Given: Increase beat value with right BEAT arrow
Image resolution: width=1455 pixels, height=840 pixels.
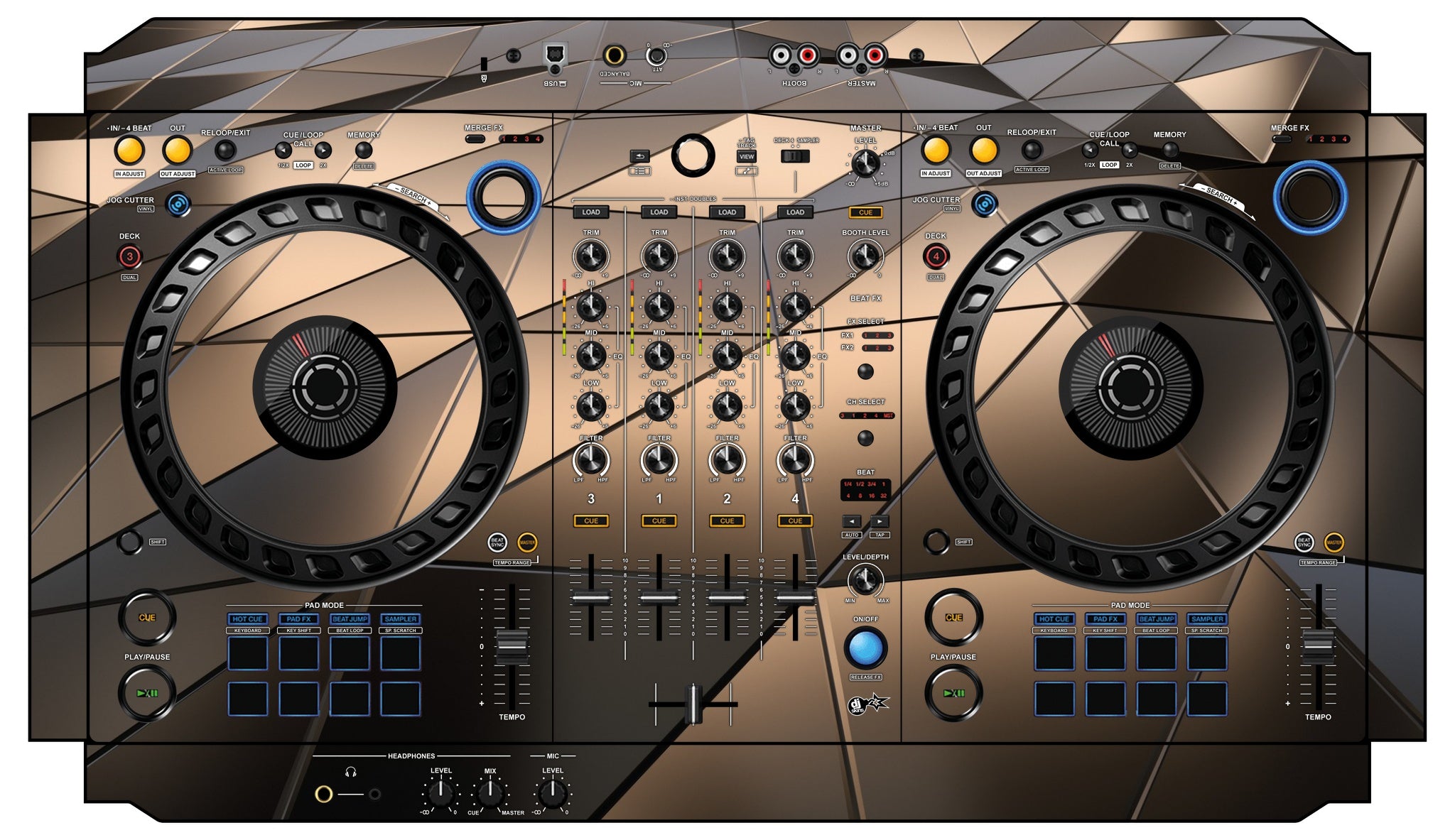Looking at the screenshot, I should (880, 522).
